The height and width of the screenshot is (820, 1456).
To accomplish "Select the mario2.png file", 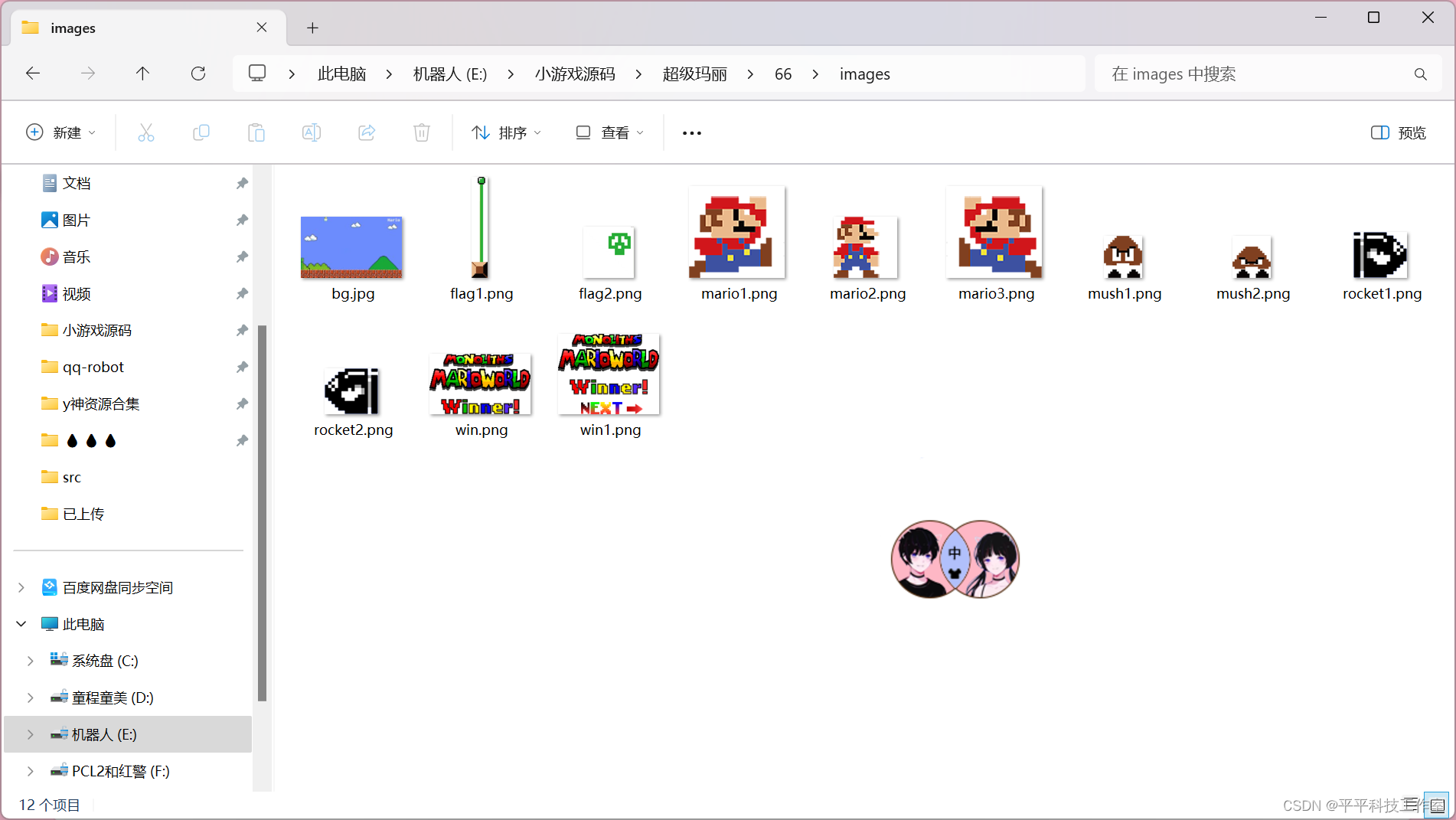I will (x=867, y=259).
